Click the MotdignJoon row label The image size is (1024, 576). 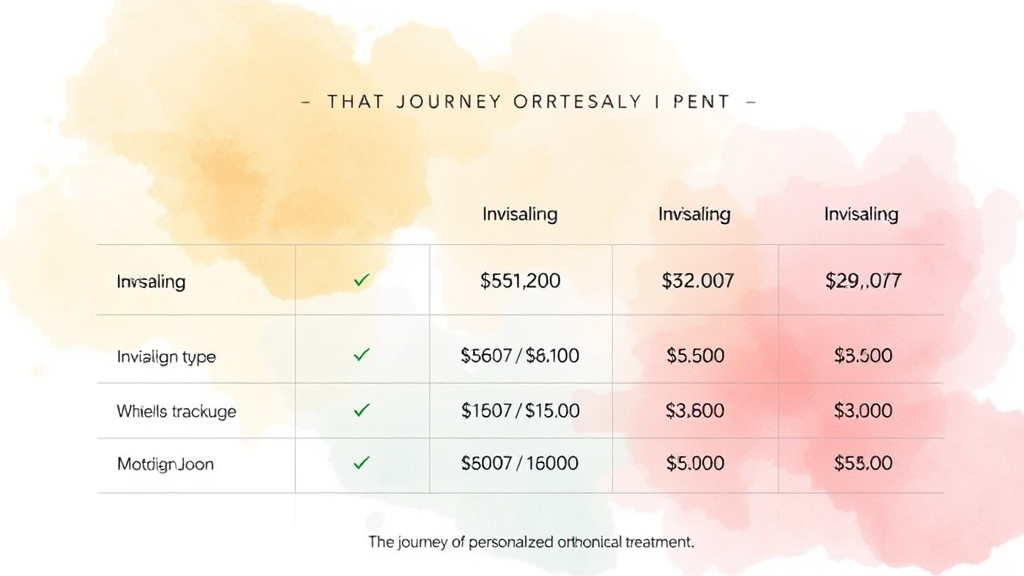click(x=165, y=464)
